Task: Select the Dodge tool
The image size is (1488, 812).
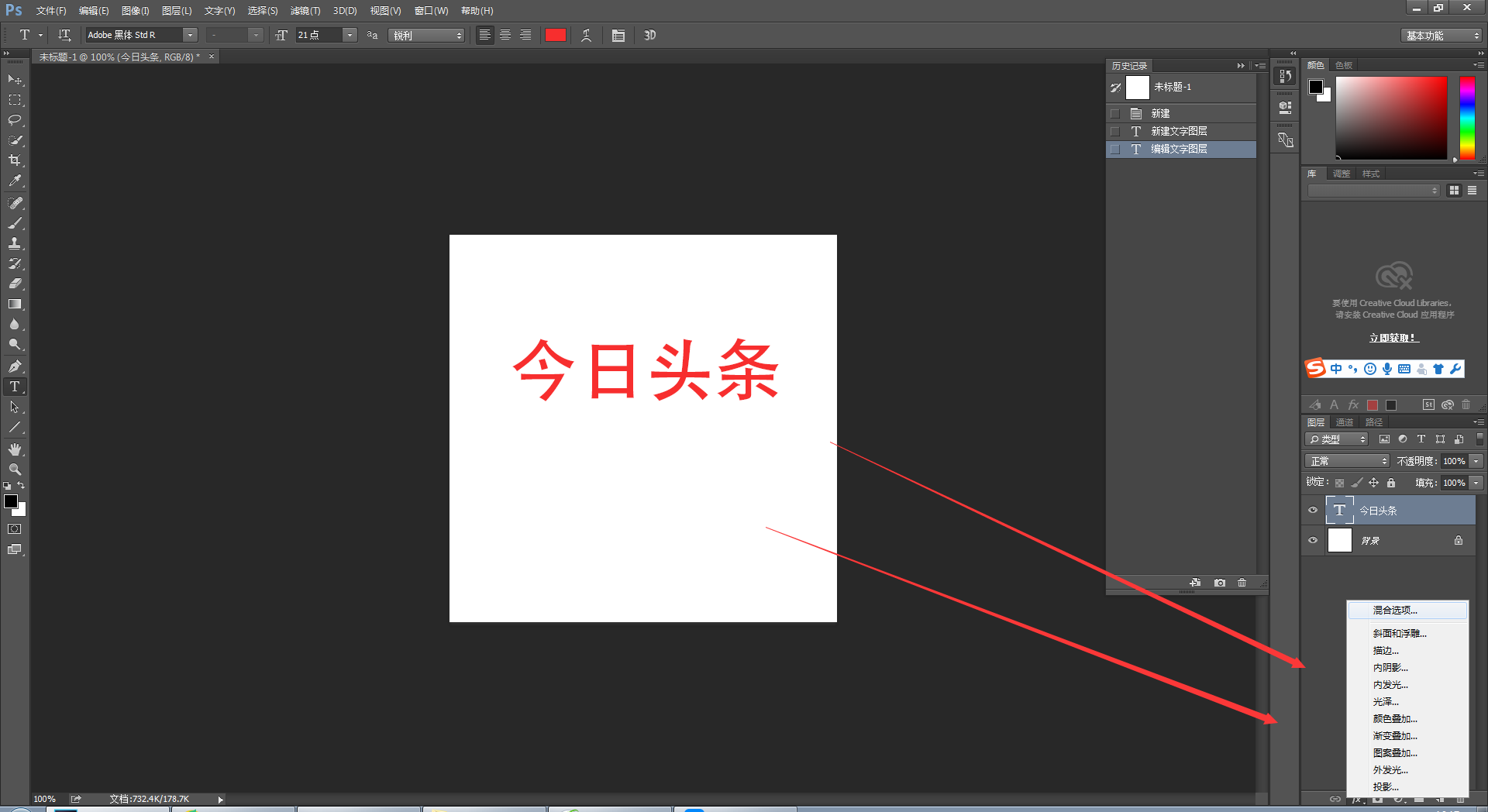Action: click(x=15, y=344)
